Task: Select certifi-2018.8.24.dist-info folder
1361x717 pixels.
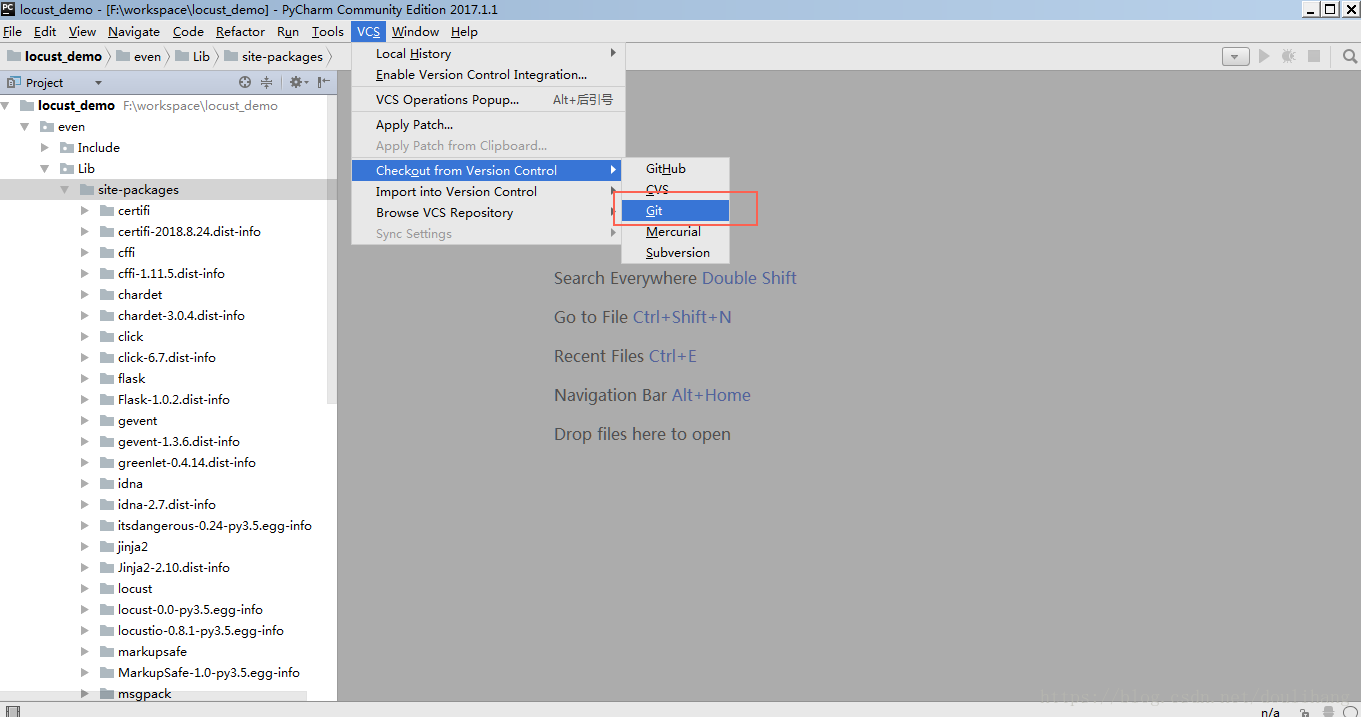Action: coord(189,231)
